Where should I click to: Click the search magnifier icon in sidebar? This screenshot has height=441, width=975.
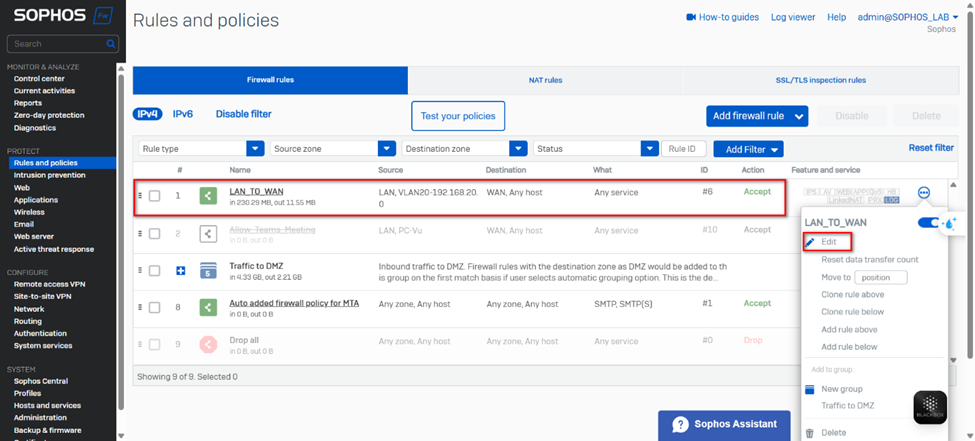click(110, 44)
